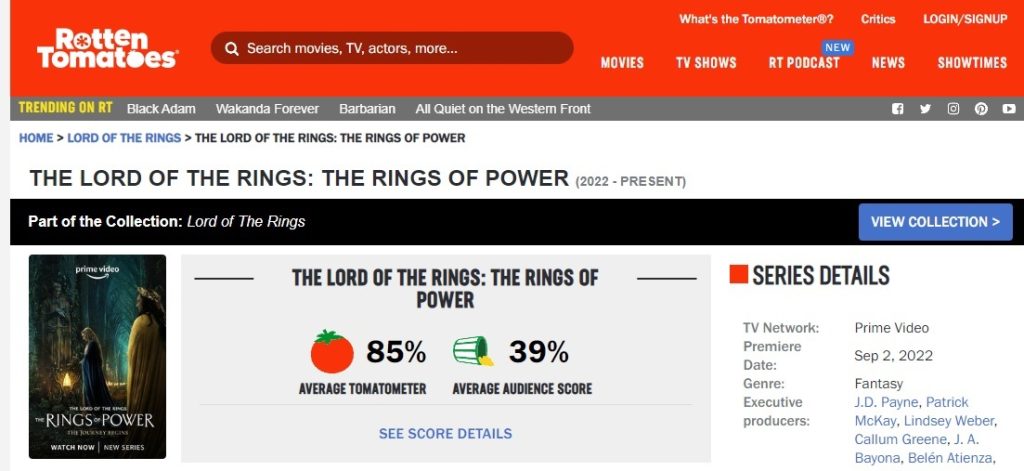Click LORD OF THE RINGS breadcrumb link

tap(124, 138)
